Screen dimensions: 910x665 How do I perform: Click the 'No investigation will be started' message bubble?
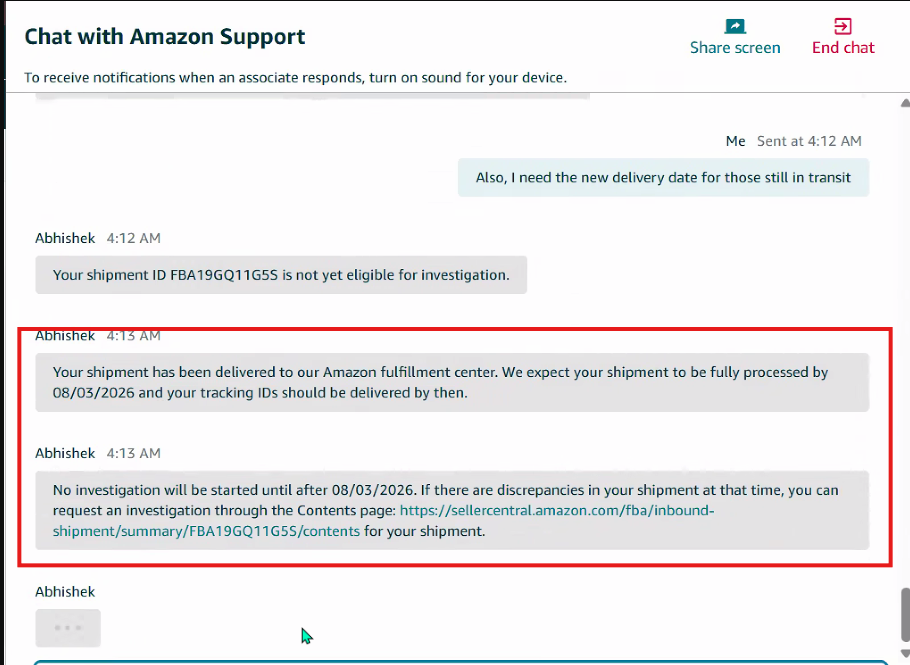[452, 510]
